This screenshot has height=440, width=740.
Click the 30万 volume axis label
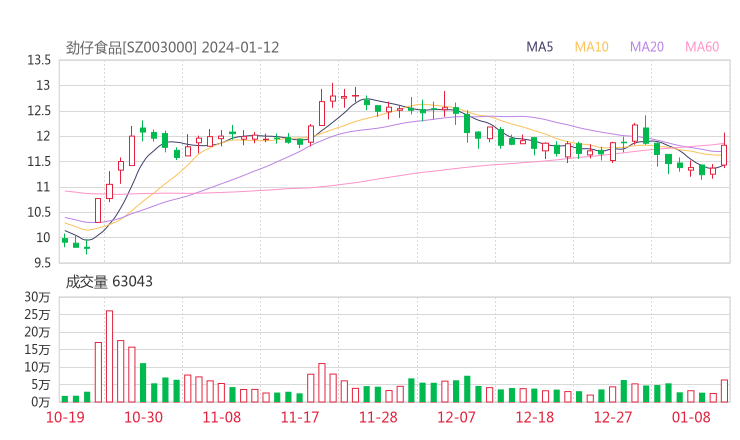37,297
